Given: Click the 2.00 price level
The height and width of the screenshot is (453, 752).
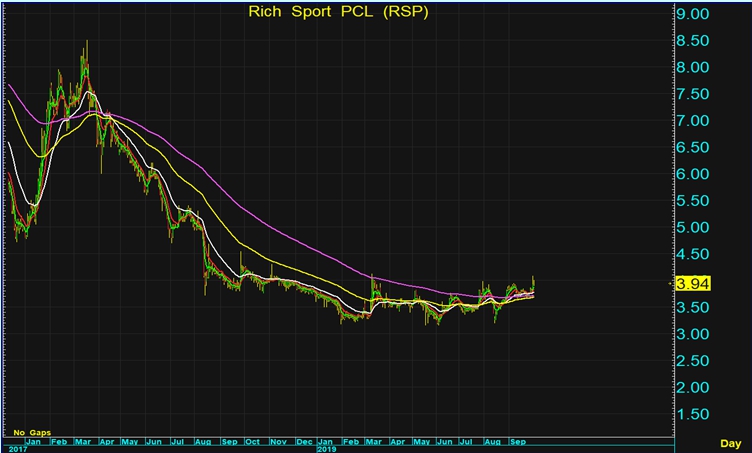Looking at the screenshot, I should pos(693,387).
